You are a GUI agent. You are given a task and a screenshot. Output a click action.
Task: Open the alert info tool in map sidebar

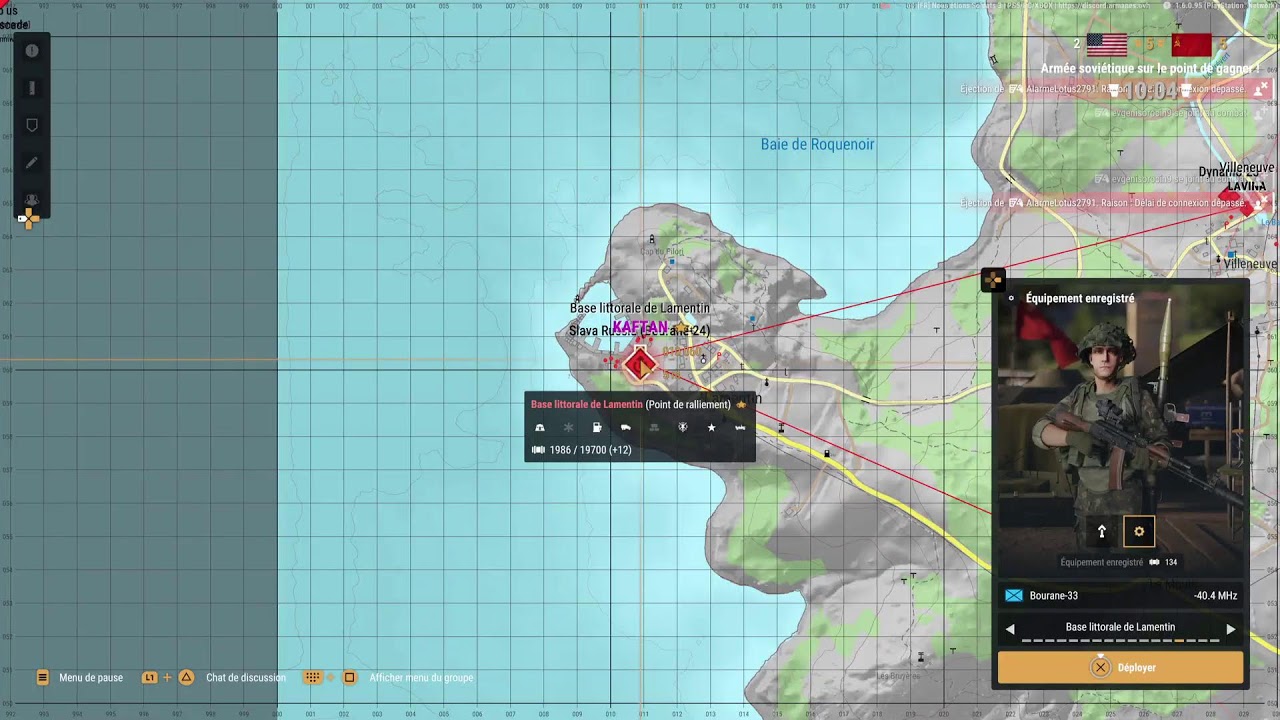32,51
